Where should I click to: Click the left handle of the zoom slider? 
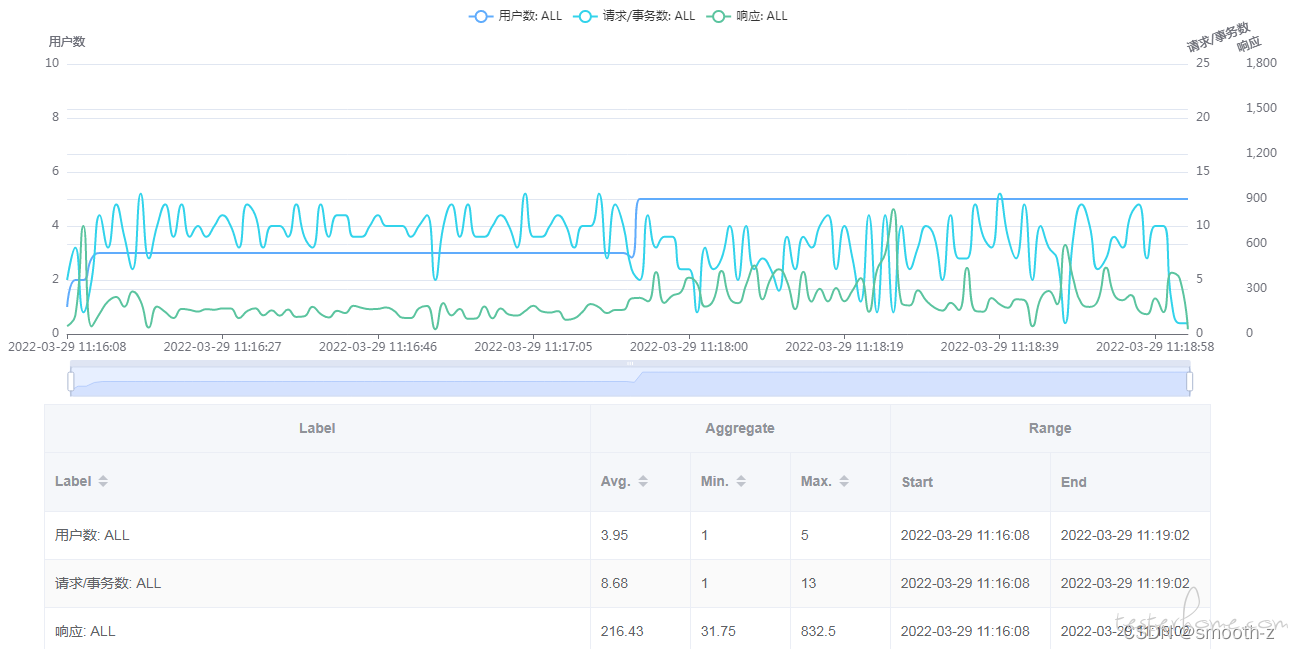coord(71,381)
